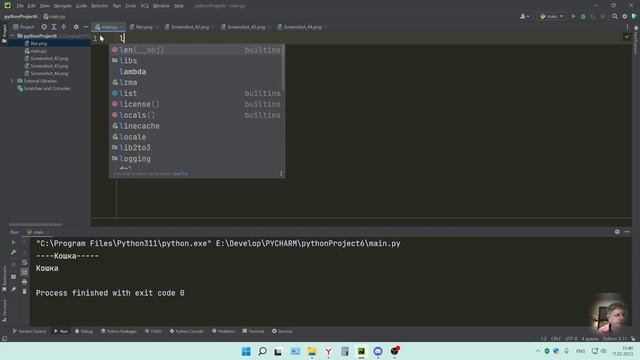Expand All icon in Project panel header
This screenshot has width=640, height=360.
[54, 27]
